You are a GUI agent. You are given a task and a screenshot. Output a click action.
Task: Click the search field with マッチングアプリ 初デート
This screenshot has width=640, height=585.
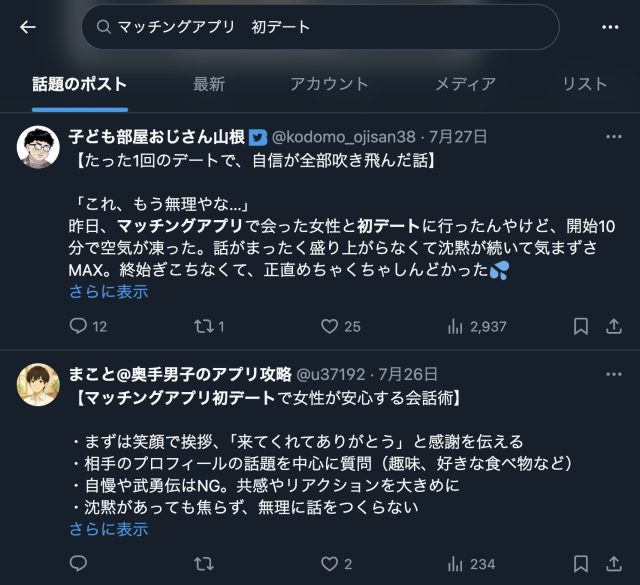(320, 27)
